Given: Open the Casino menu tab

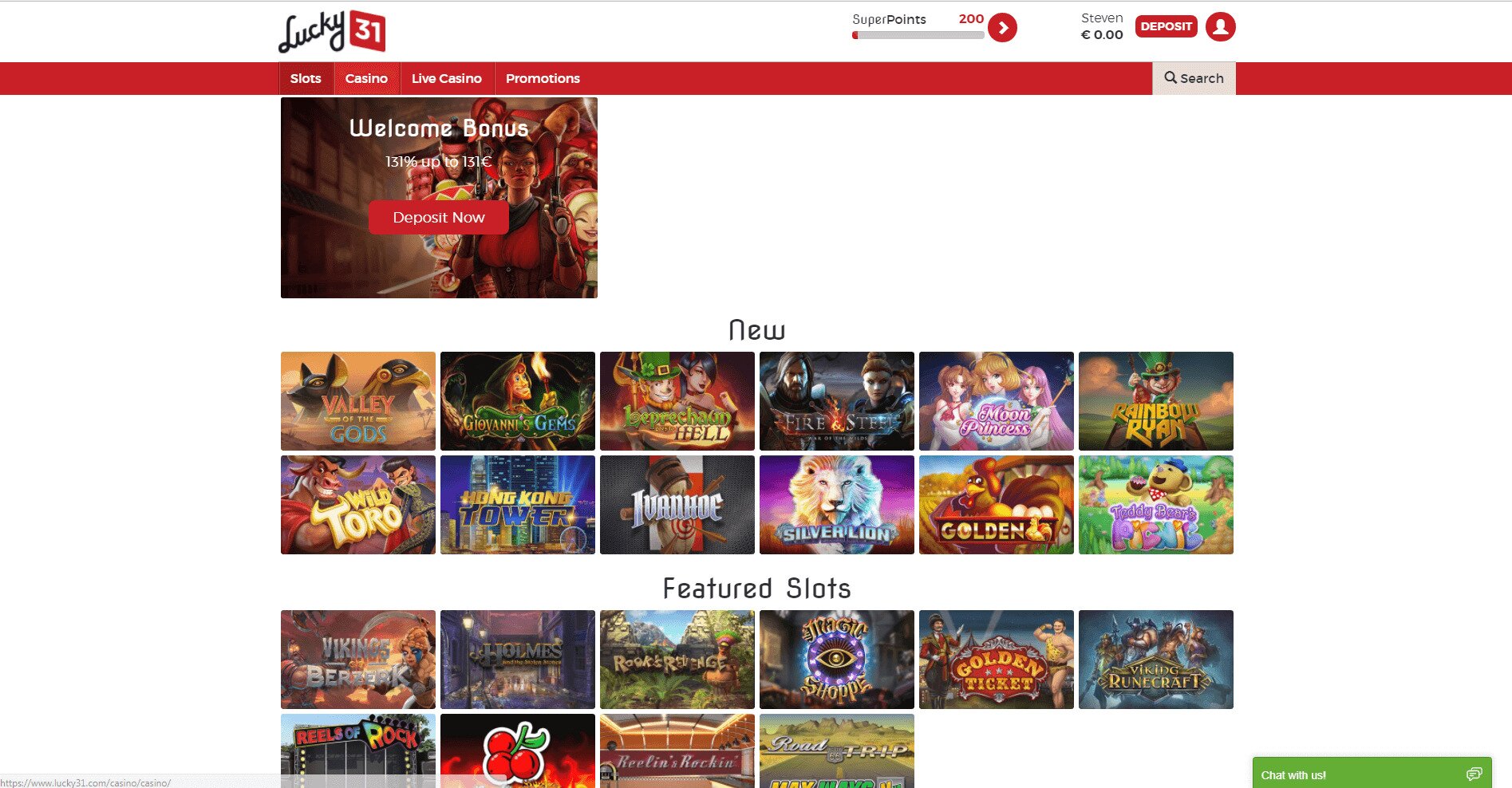Looking at the screenshot, I should coord(366,78).
